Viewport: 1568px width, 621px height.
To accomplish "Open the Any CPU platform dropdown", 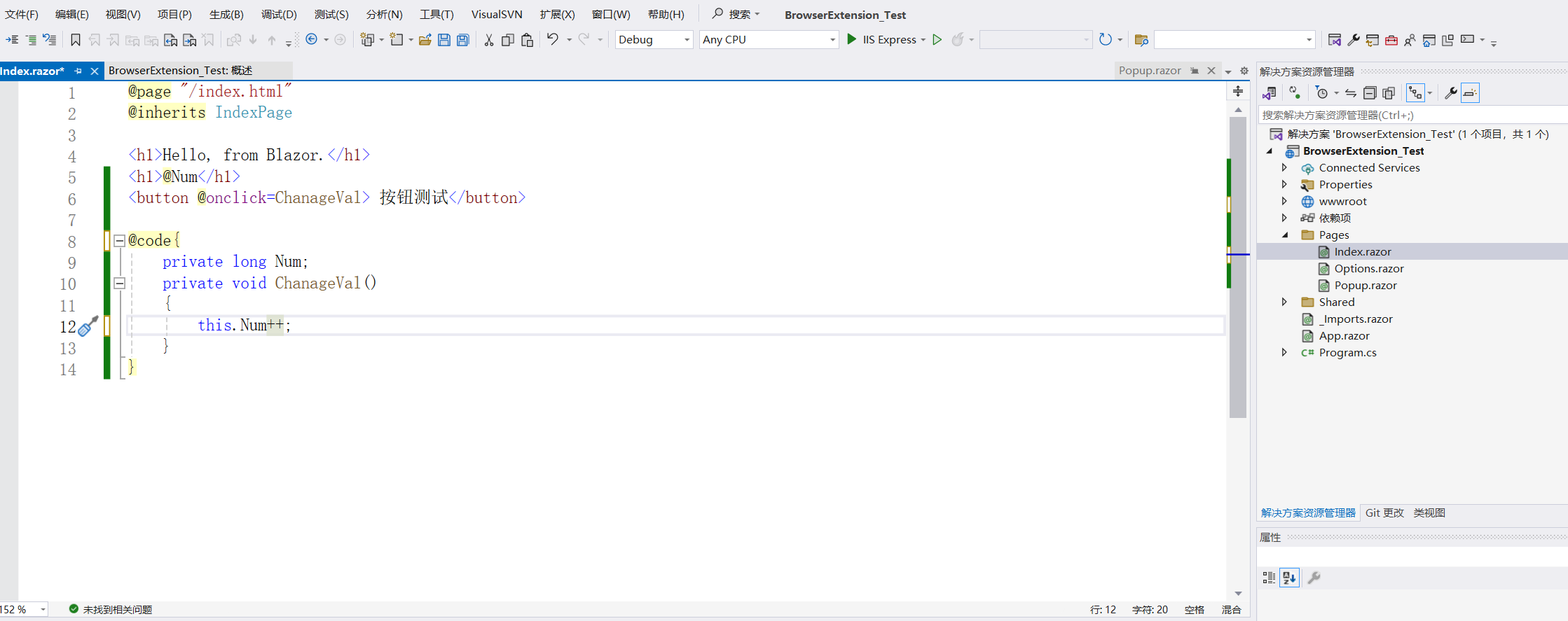I will (x=769, y=39).
